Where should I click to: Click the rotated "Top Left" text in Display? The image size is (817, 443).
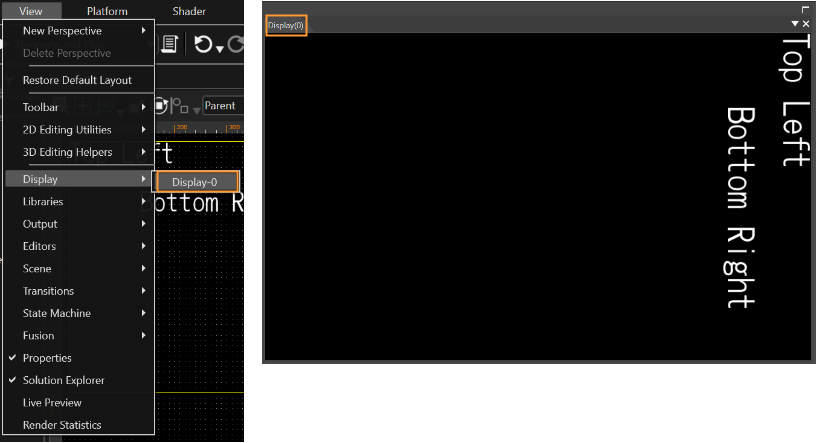coord(795,100)
